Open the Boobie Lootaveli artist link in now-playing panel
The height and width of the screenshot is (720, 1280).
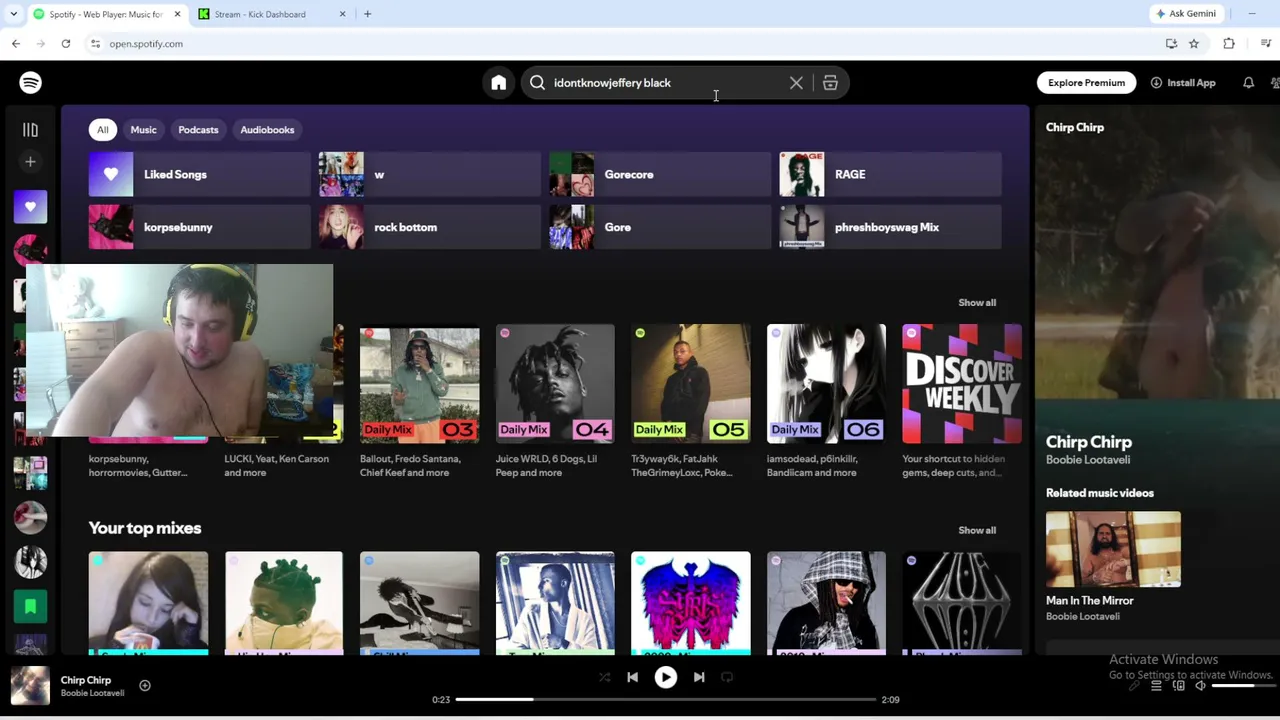[1088, 460]
